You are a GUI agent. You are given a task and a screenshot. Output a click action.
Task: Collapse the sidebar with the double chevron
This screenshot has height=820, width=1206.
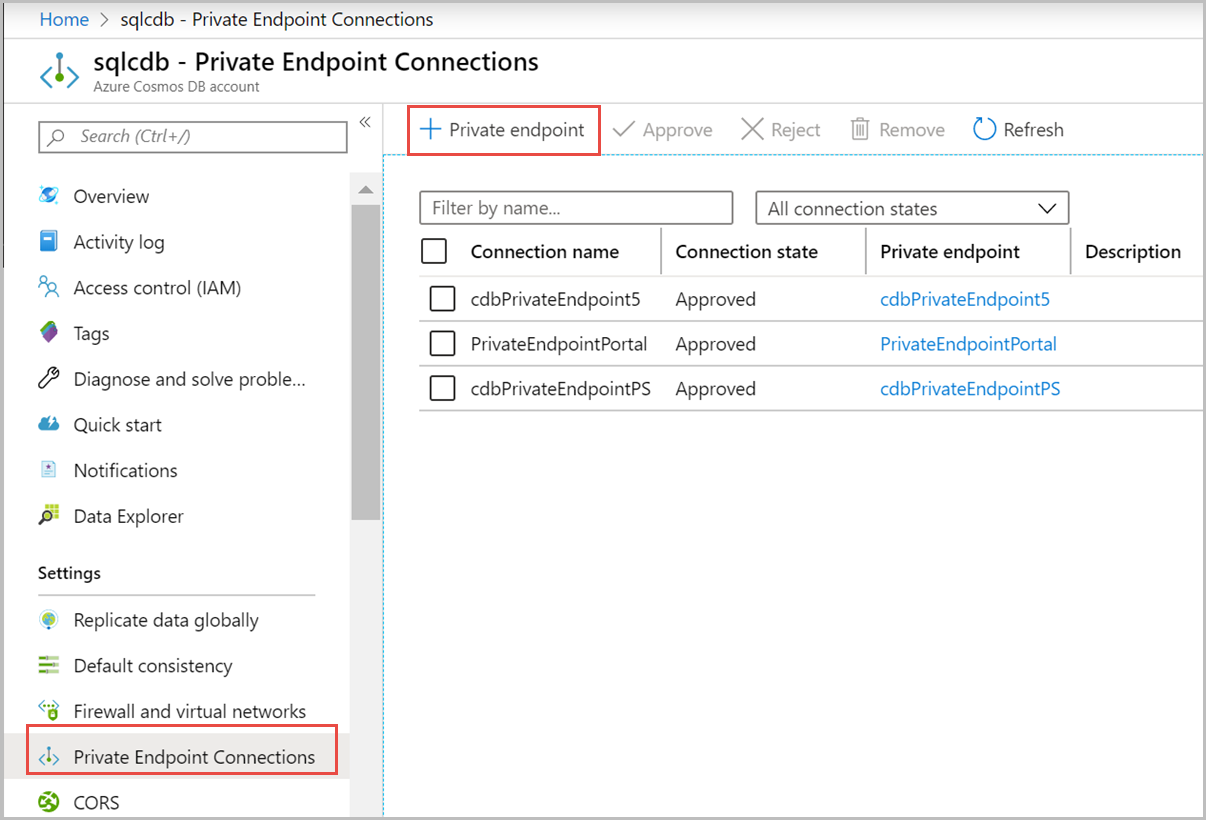click(365, 122)
